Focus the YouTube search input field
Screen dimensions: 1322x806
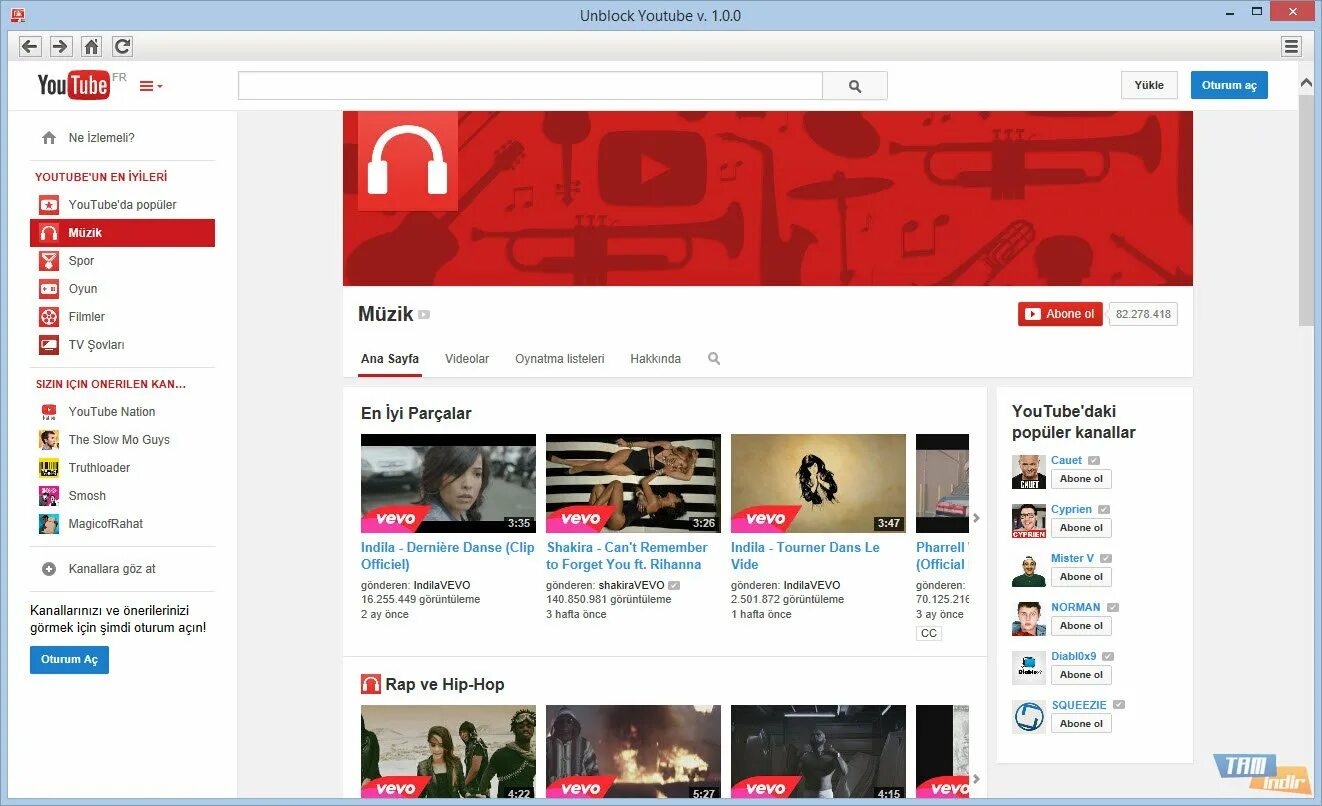[530, 86]
